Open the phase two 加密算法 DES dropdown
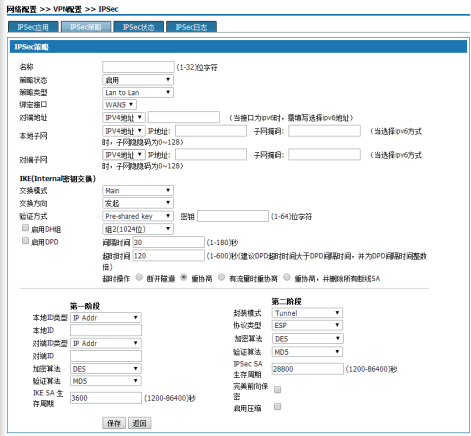 308,339
